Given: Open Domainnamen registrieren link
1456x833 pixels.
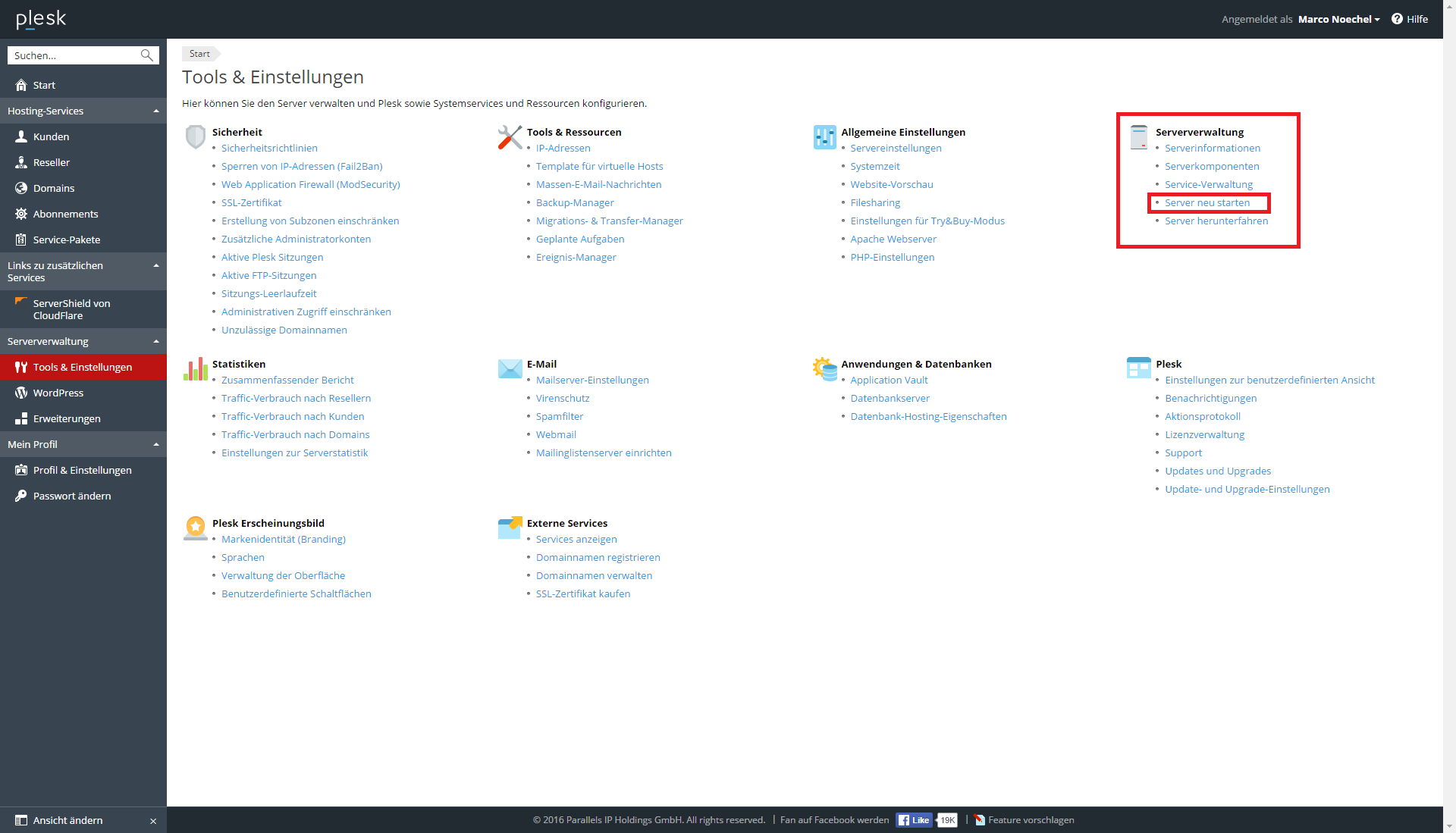Looking at the screenshot, I should (x=598, y=557).
